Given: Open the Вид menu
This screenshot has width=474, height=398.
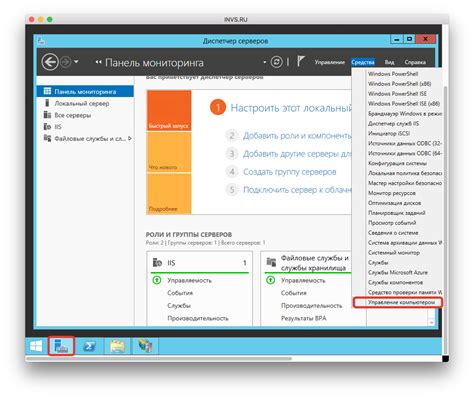Looking at the screenshot, I should 389,62.
